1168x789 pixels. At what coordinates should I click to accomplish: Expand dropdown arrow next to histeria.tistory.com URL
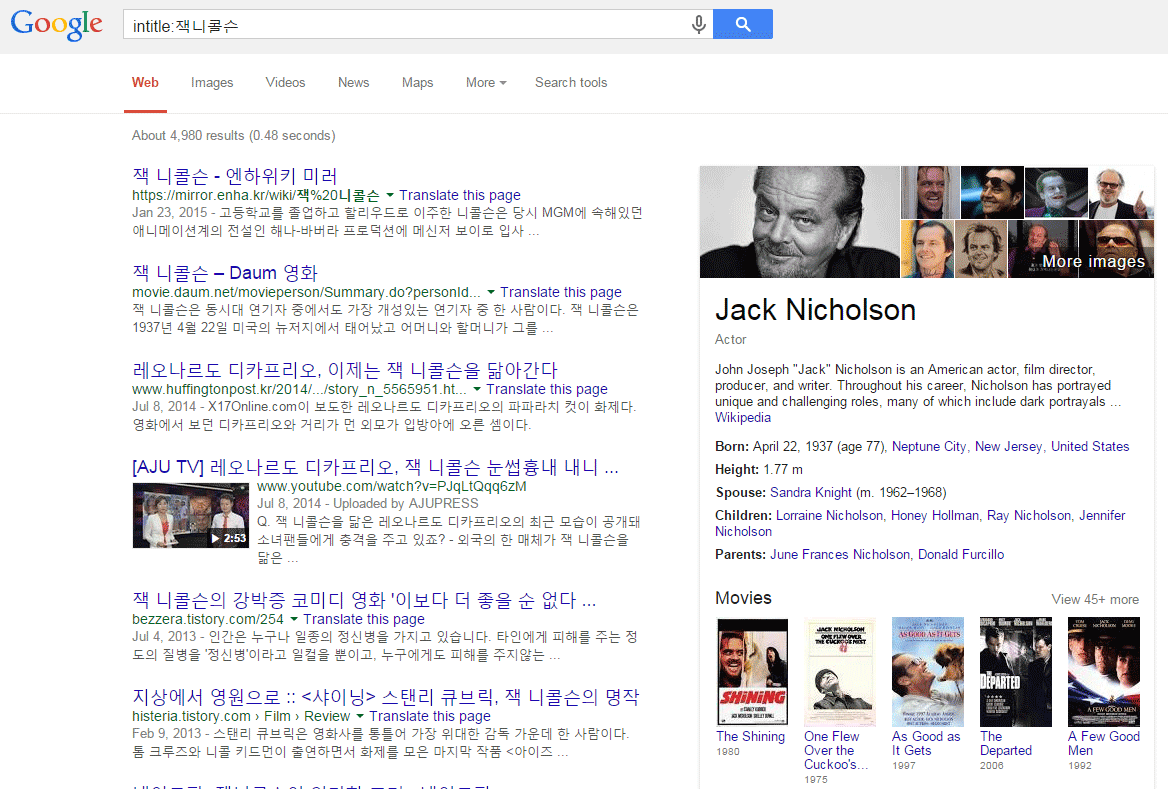[360, 716]
